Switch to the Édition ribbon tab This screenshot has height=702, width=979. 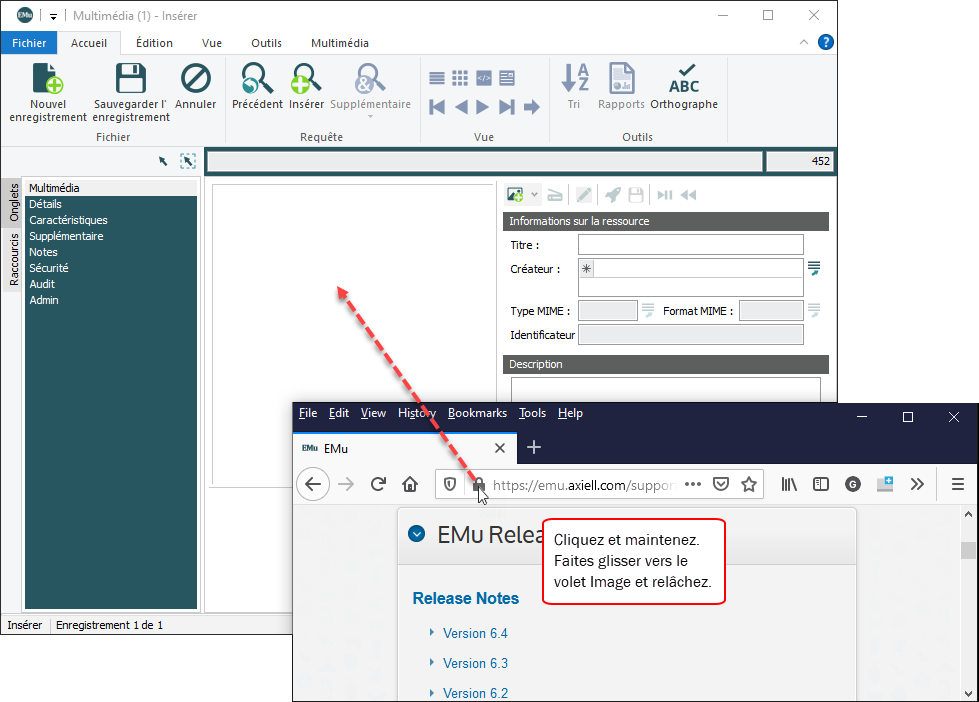(x=154, y=43)
